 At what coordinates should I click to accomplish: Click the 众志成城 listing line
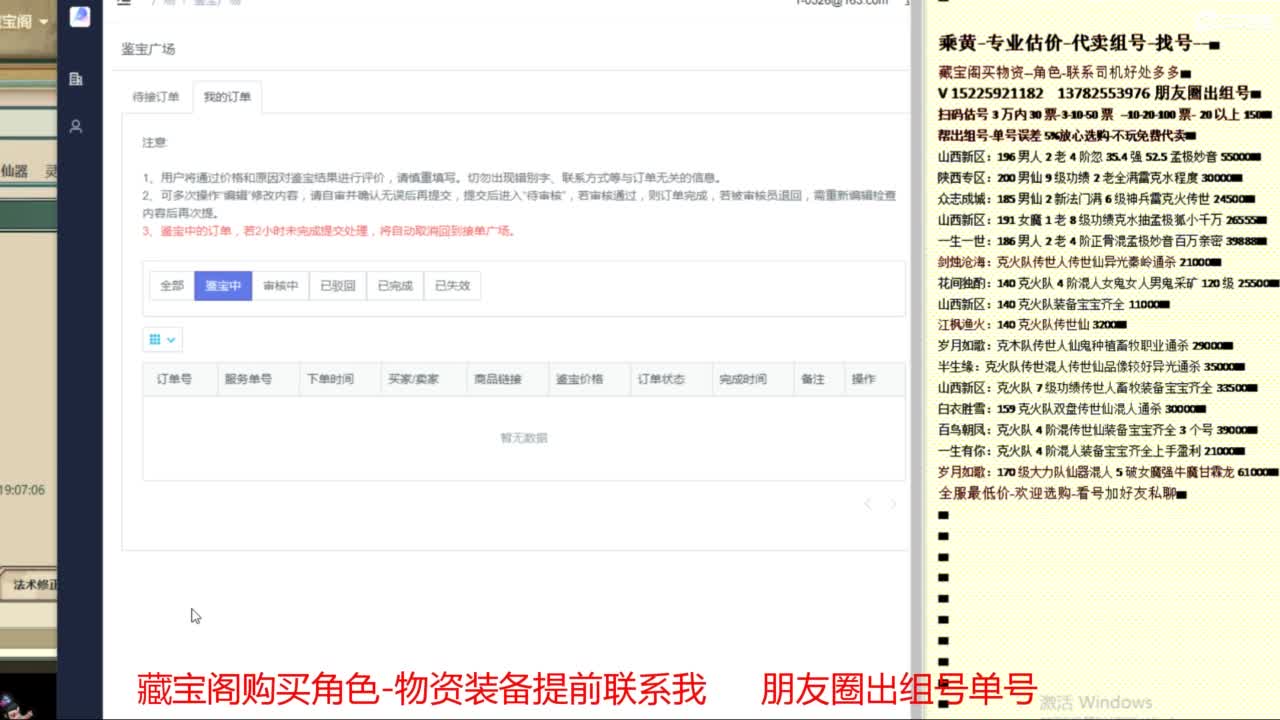[1094, 199]
